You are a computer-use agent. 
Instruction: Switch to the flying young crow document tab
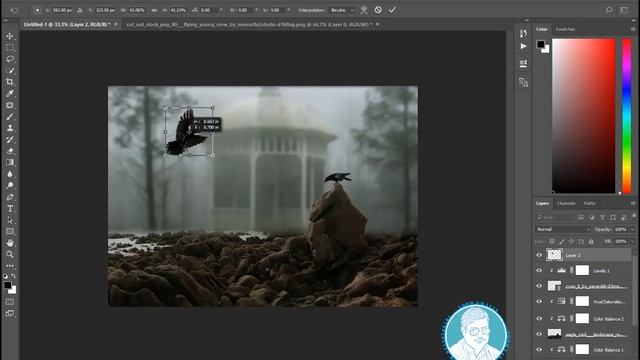click(249, 24)
